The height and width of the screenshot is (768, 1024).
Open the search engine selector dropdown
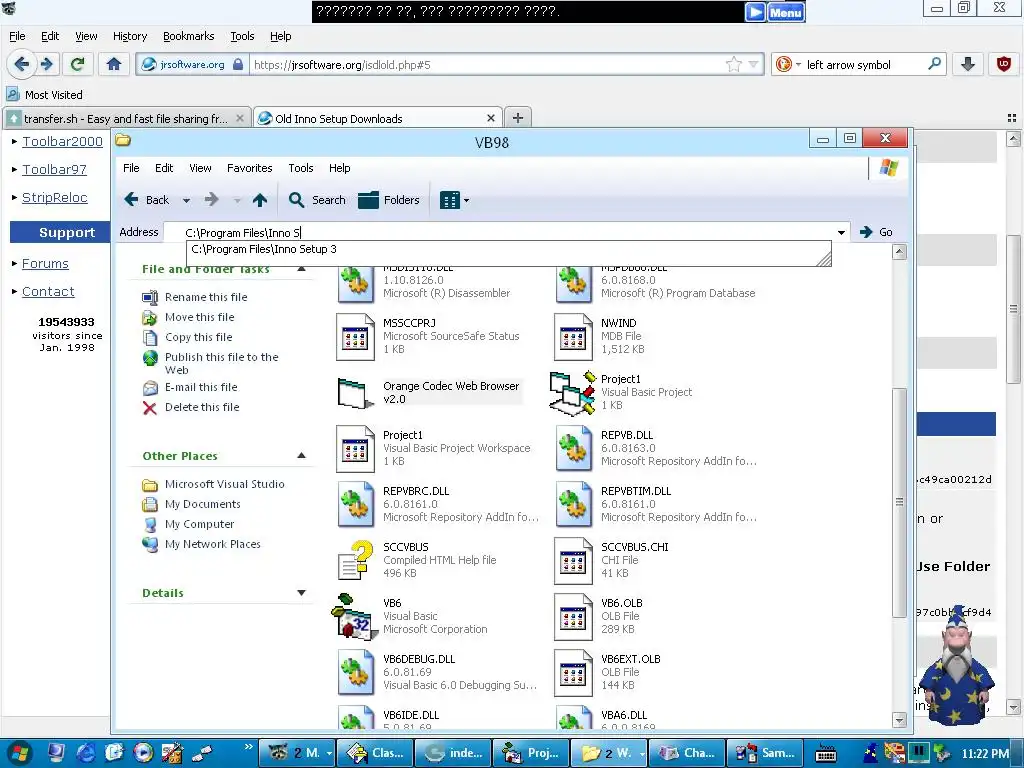(x=798, y=65)
